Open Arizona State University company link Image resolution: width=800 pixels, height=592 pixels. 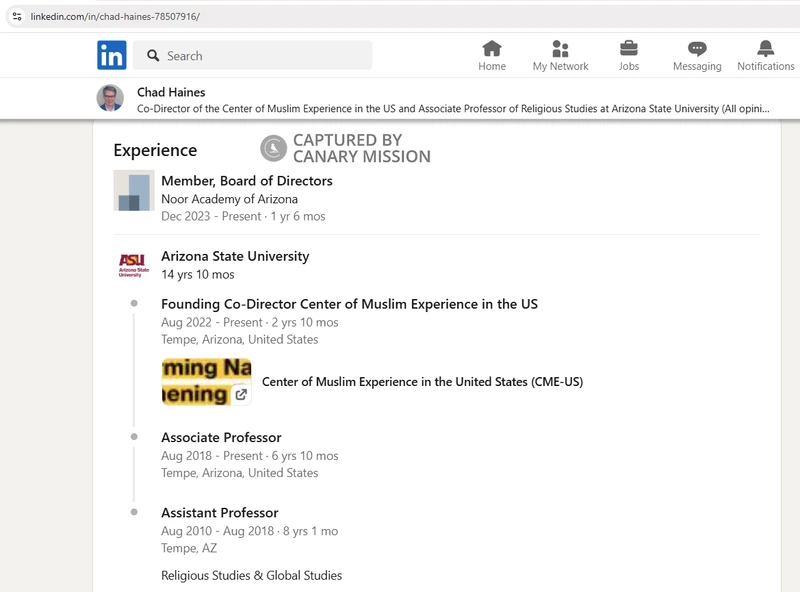coord(235,256)
